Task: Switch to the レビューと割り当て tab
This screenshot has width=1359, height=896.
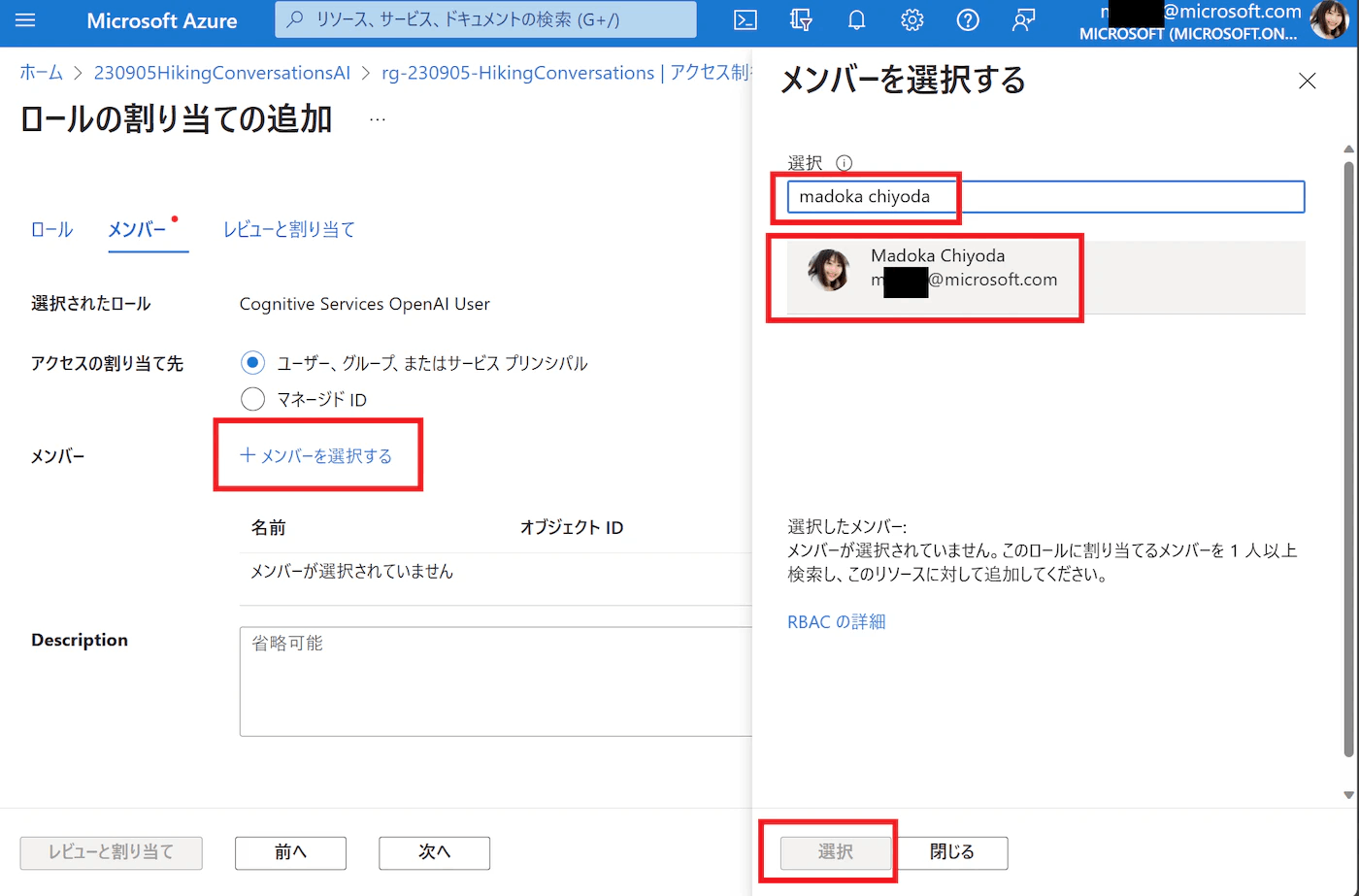Action: [289, 230]
